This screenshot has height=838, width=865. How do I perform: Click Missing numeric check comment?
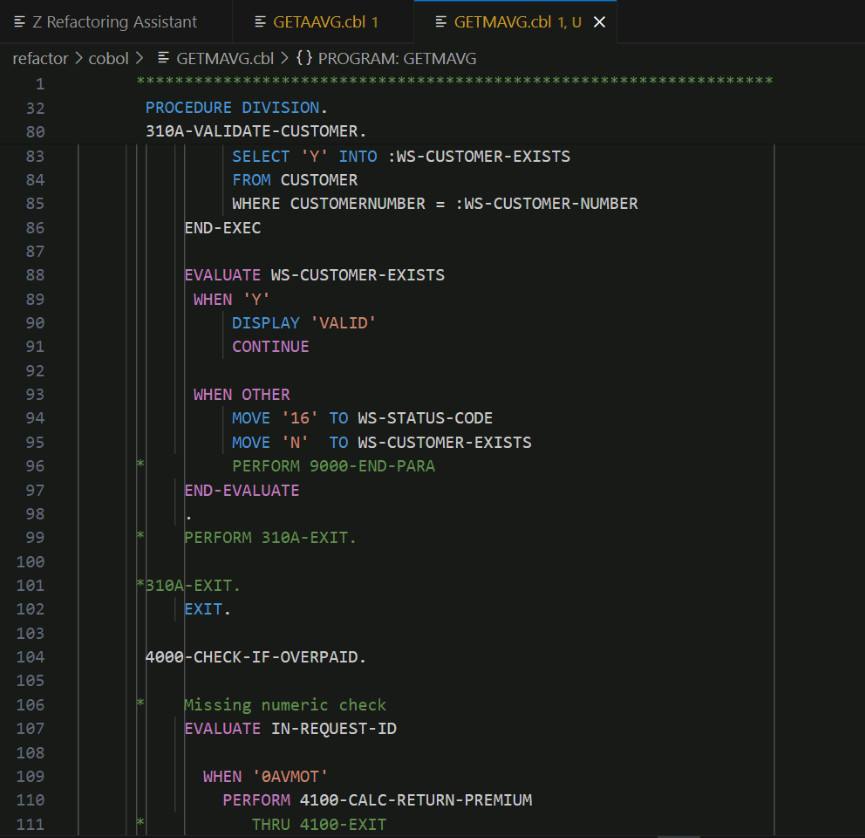285,705
